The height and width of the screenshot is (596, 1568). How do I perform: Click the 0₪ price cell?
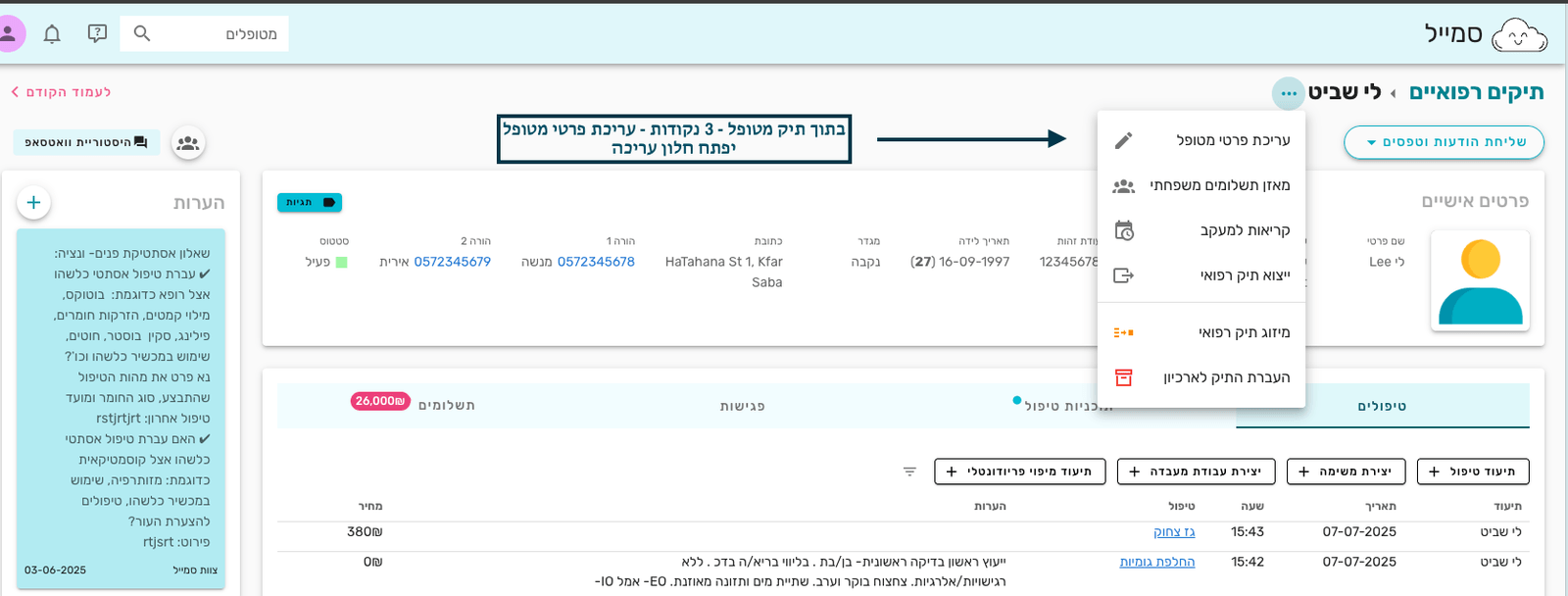coord(372,563)
